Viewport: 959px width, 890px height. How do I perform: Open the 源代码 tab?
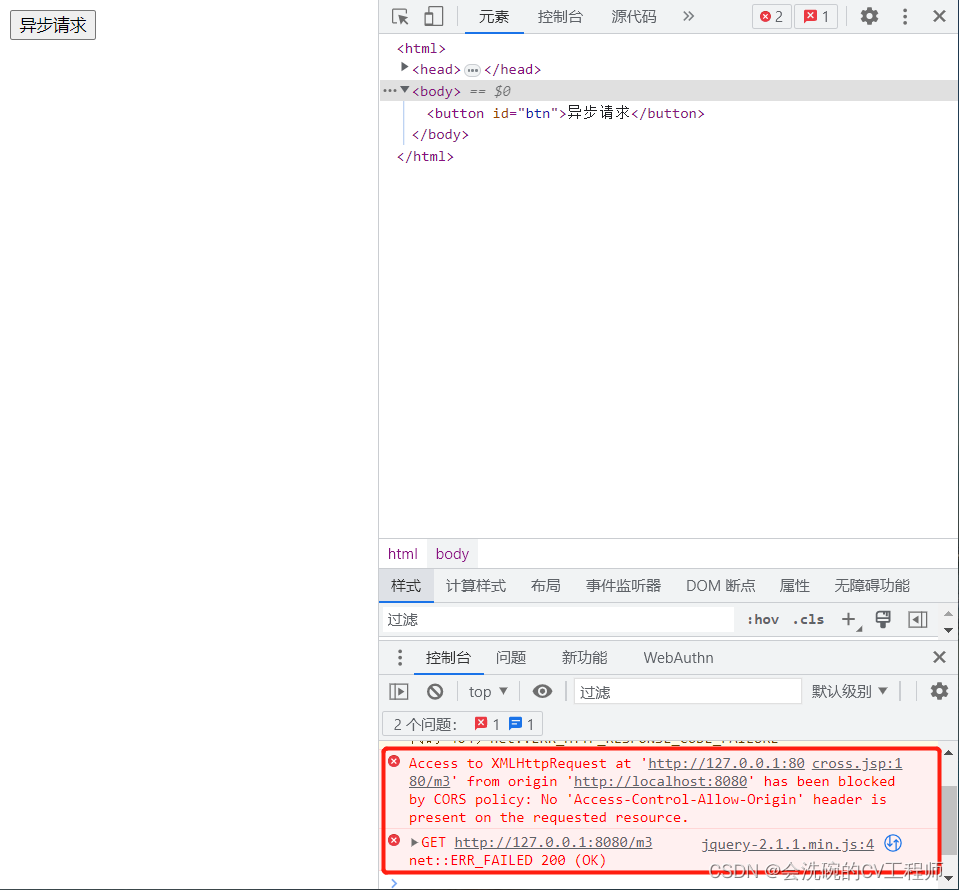(634, 17)
